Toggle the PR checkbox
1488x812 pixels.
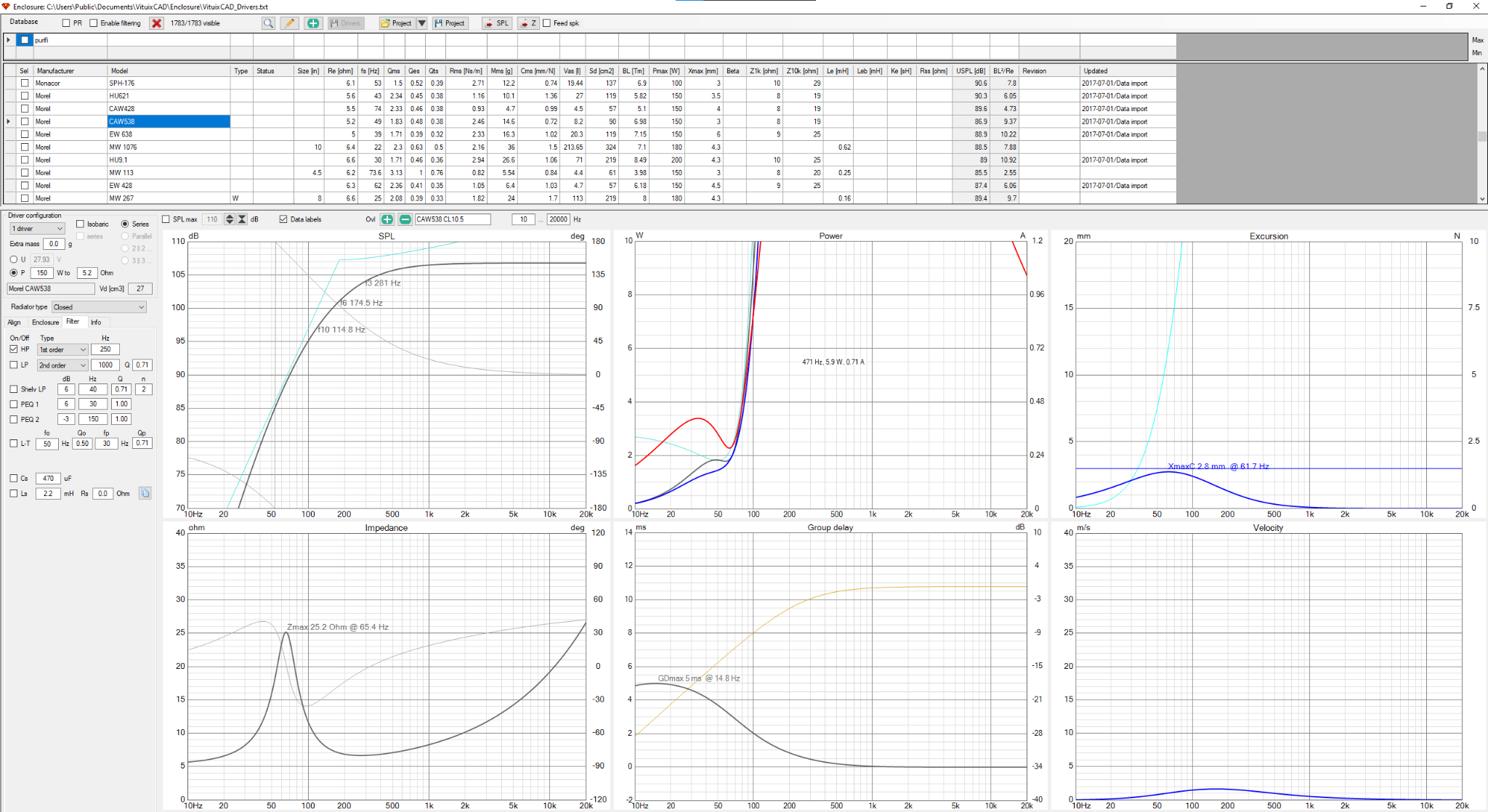[x=67, y=23]
